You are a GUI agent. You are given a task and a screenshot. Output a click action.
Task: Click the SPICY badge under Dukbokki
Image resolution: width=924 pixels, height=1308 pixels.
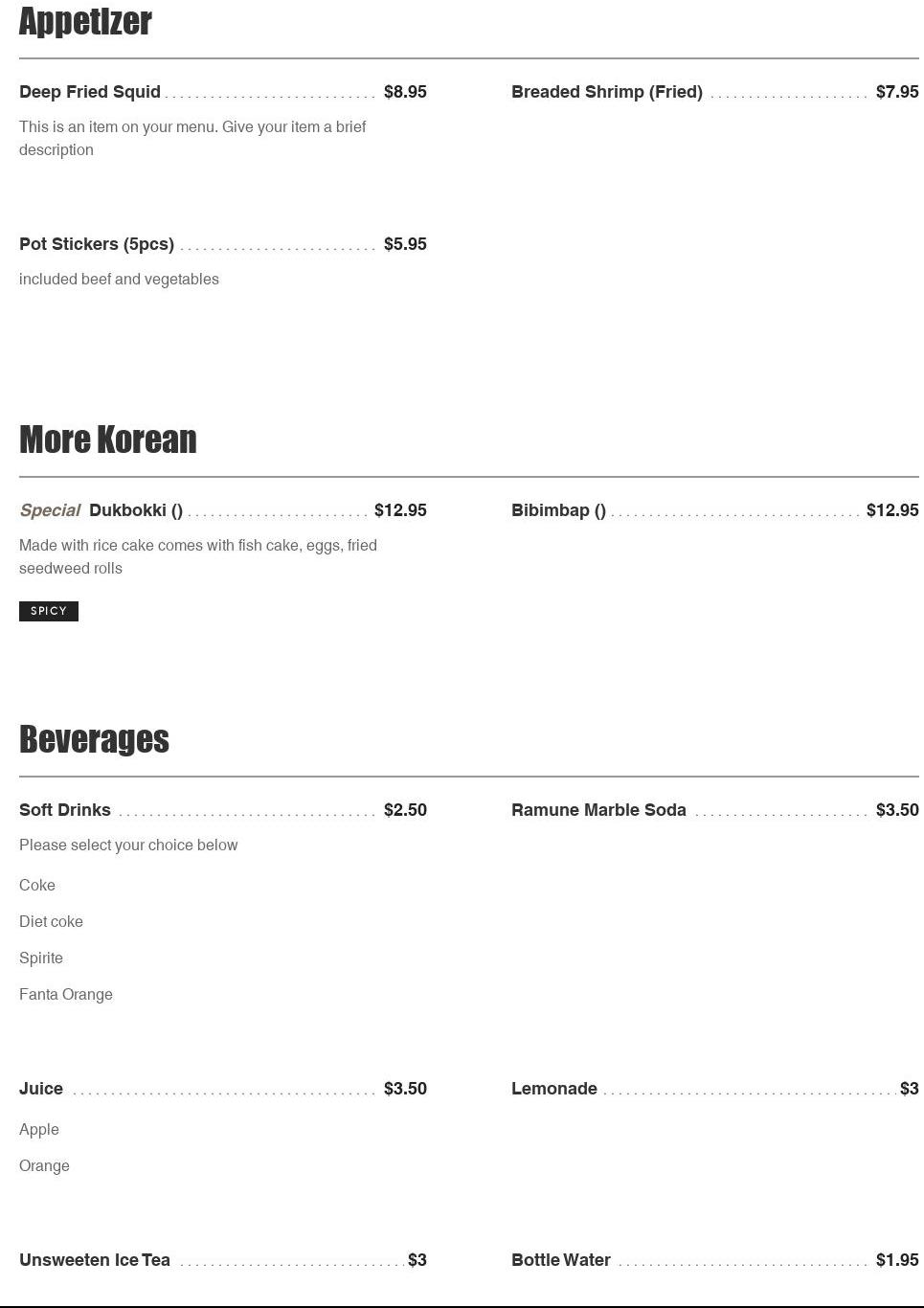pos(49,611)
